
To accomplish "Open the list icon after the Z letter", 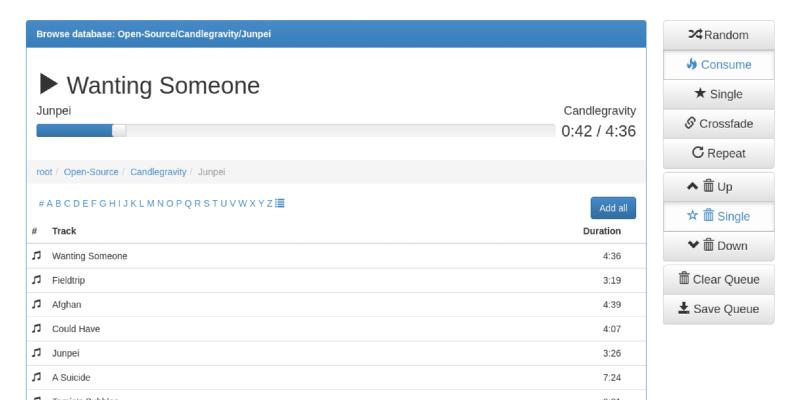I will point(279,203).
